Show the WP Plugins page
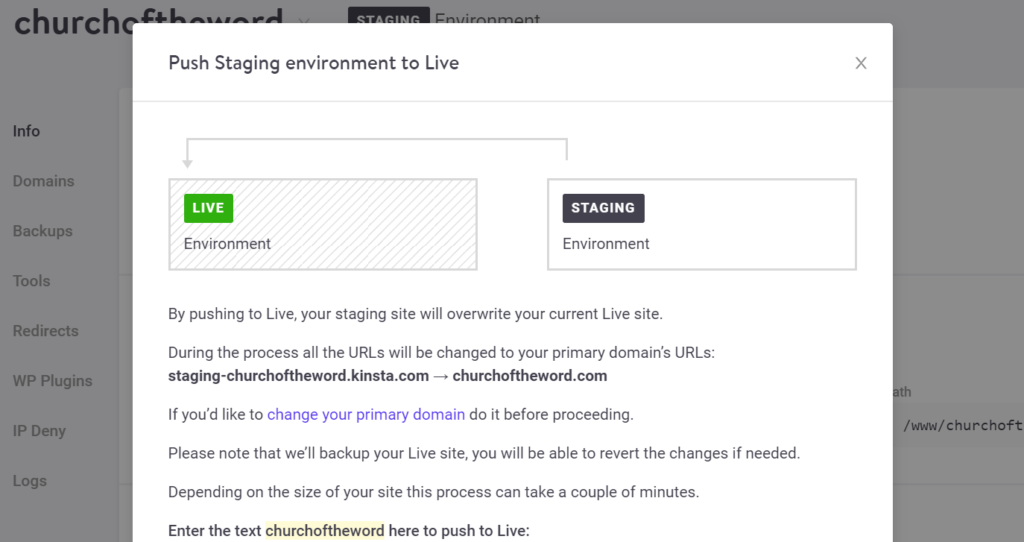Viewport: 1024px width, 542px height. [52, 381]
